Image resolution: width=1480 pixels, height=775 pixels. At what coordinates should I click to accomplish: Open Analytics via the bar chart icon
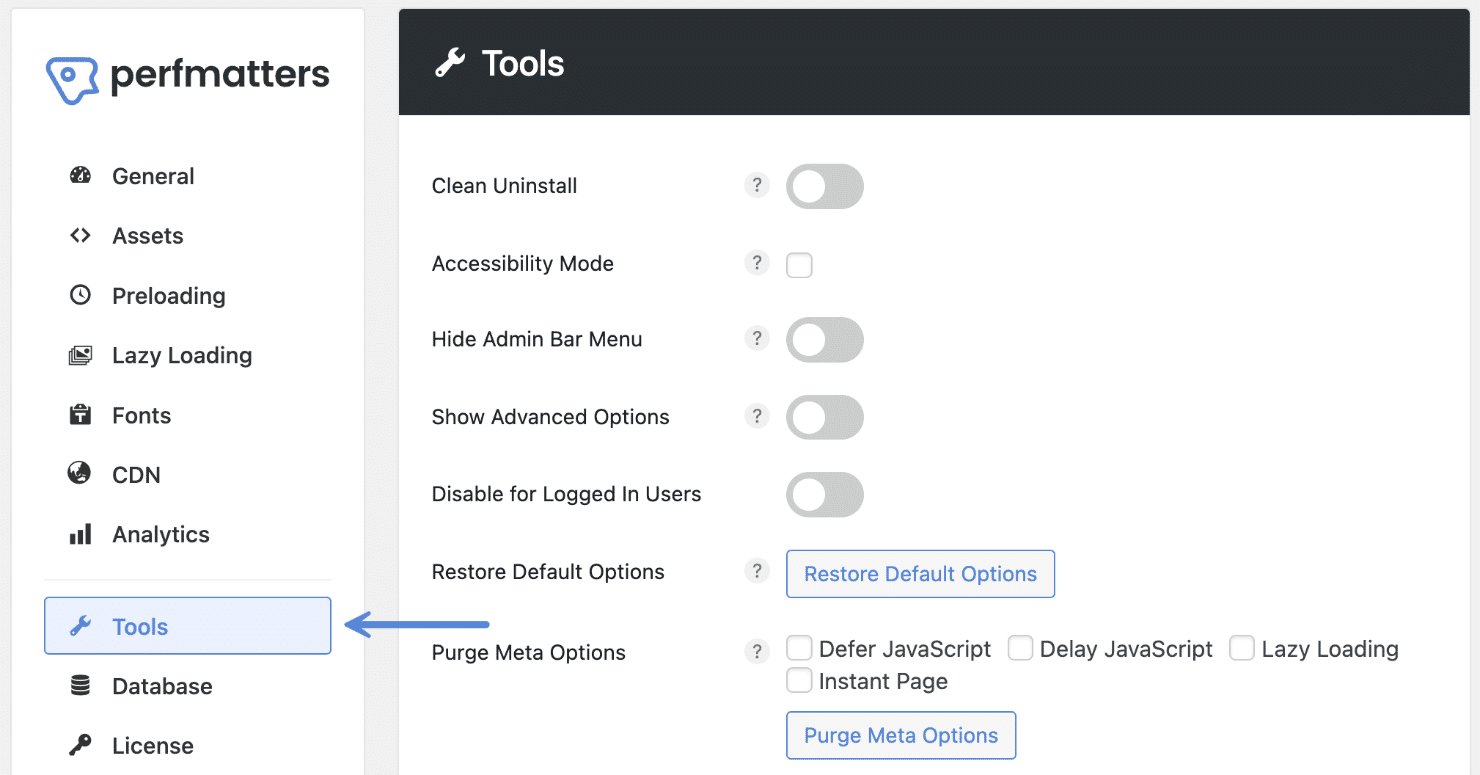pyautogui.click(x=81, y=534)
